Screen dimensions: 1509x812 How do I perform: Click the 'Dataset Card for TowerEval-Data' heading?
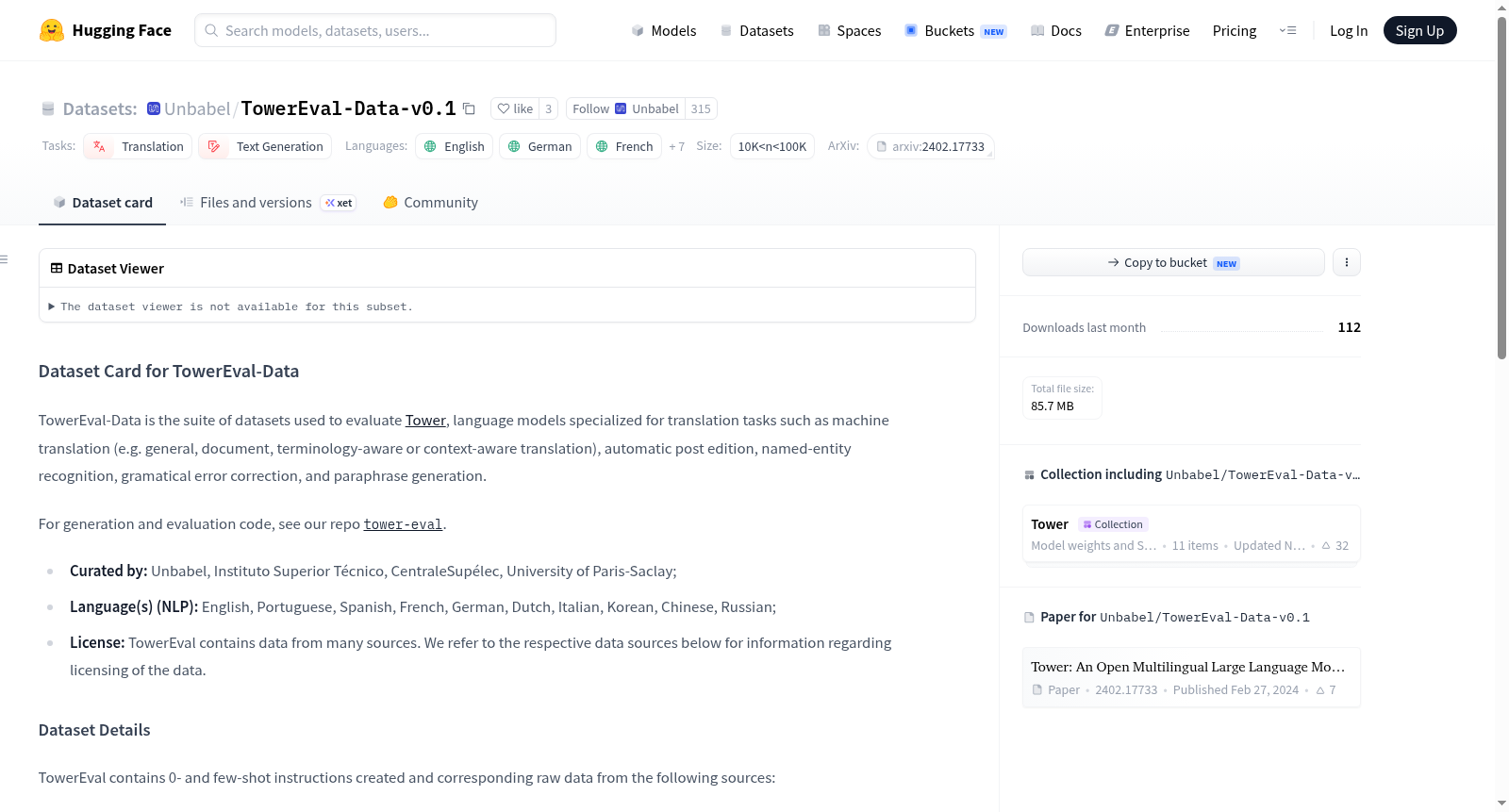169,372
